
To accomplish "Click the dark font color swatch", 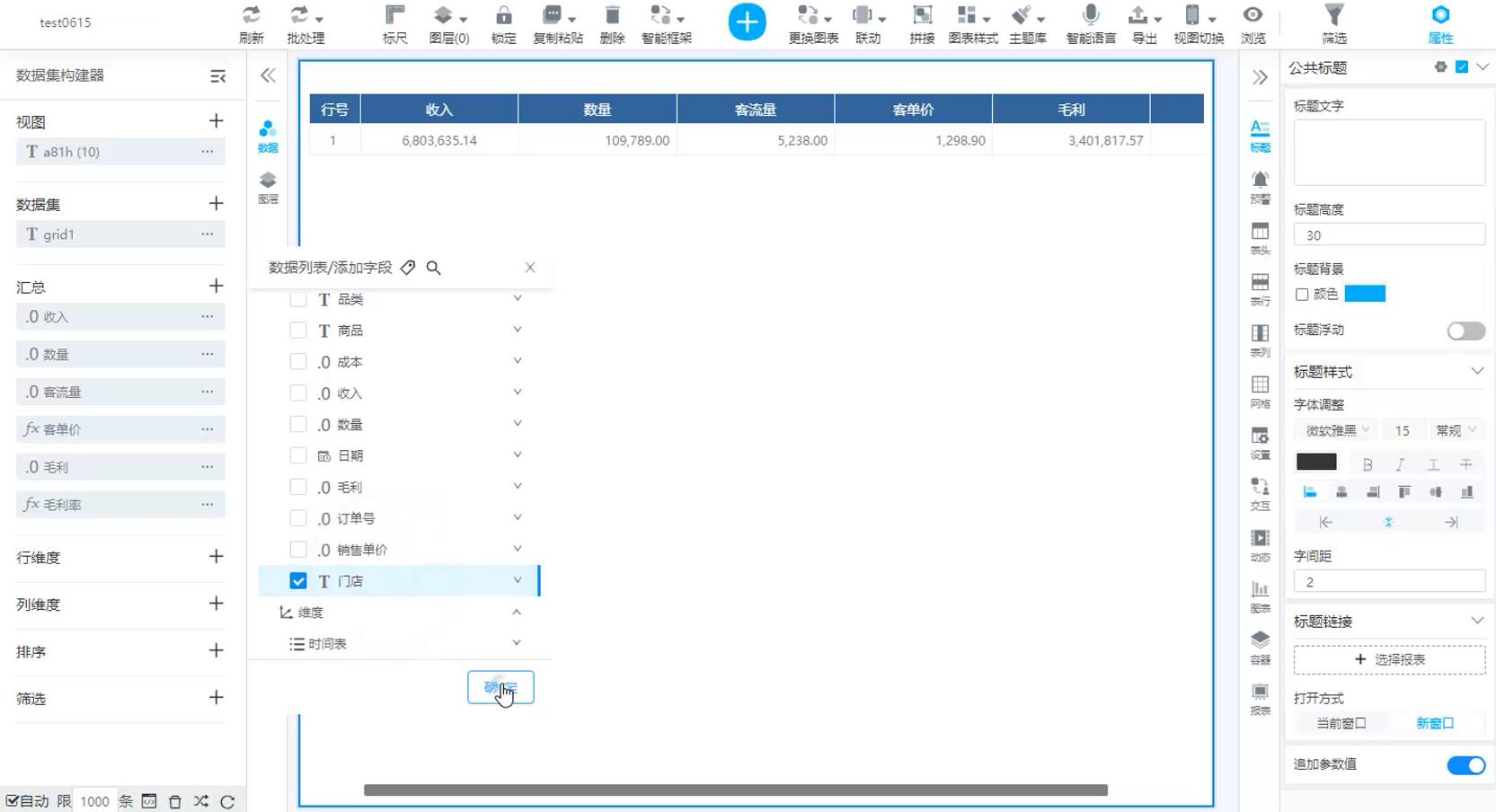I will 1316,462.
